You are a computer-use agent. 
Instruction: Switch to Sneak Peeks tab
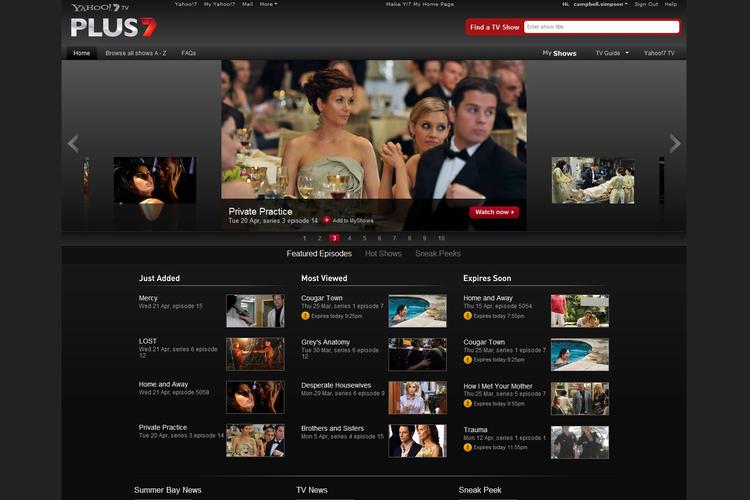point(438,254)
